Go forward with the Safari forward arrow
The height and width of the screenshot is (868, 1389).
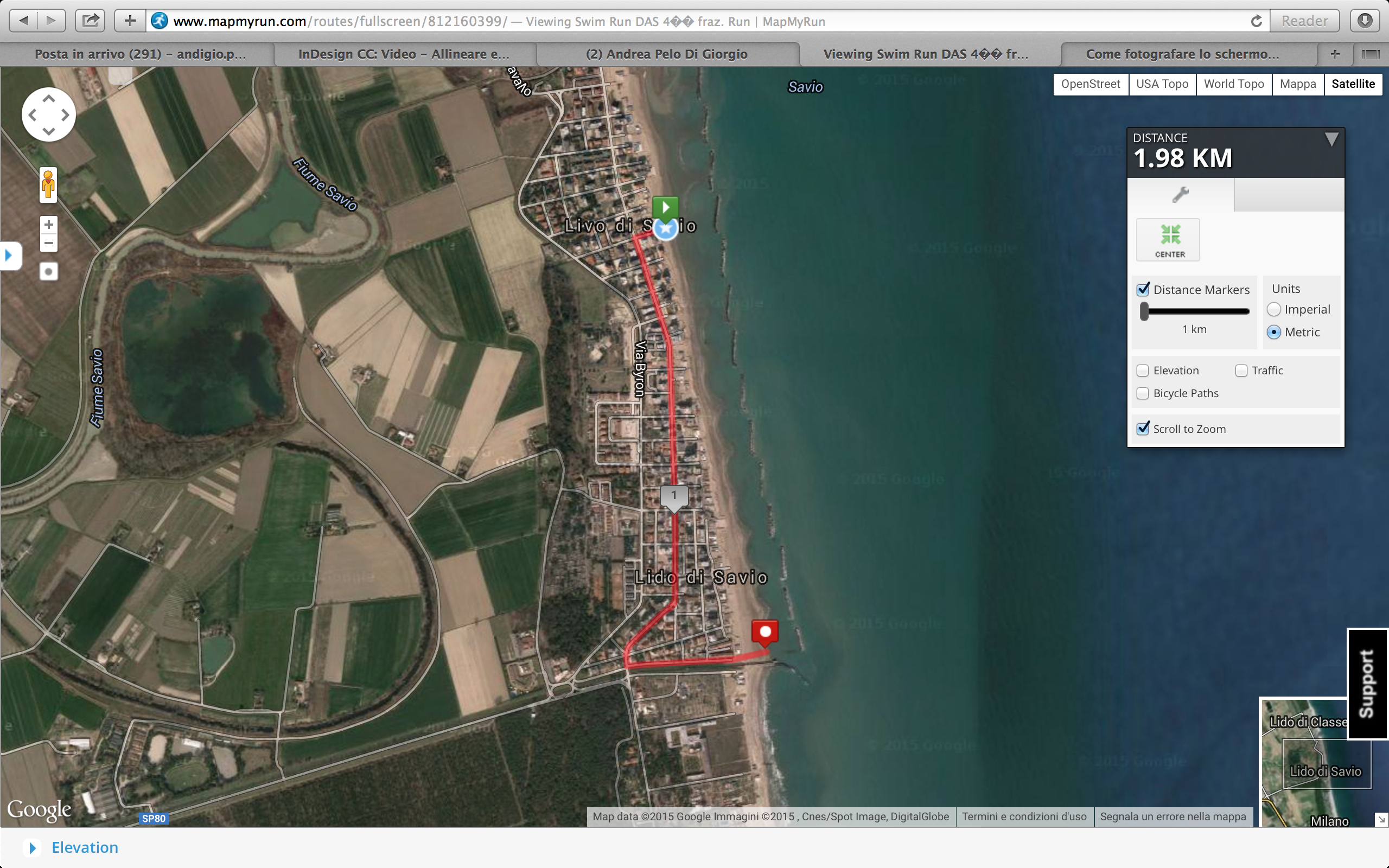(52, 21)
